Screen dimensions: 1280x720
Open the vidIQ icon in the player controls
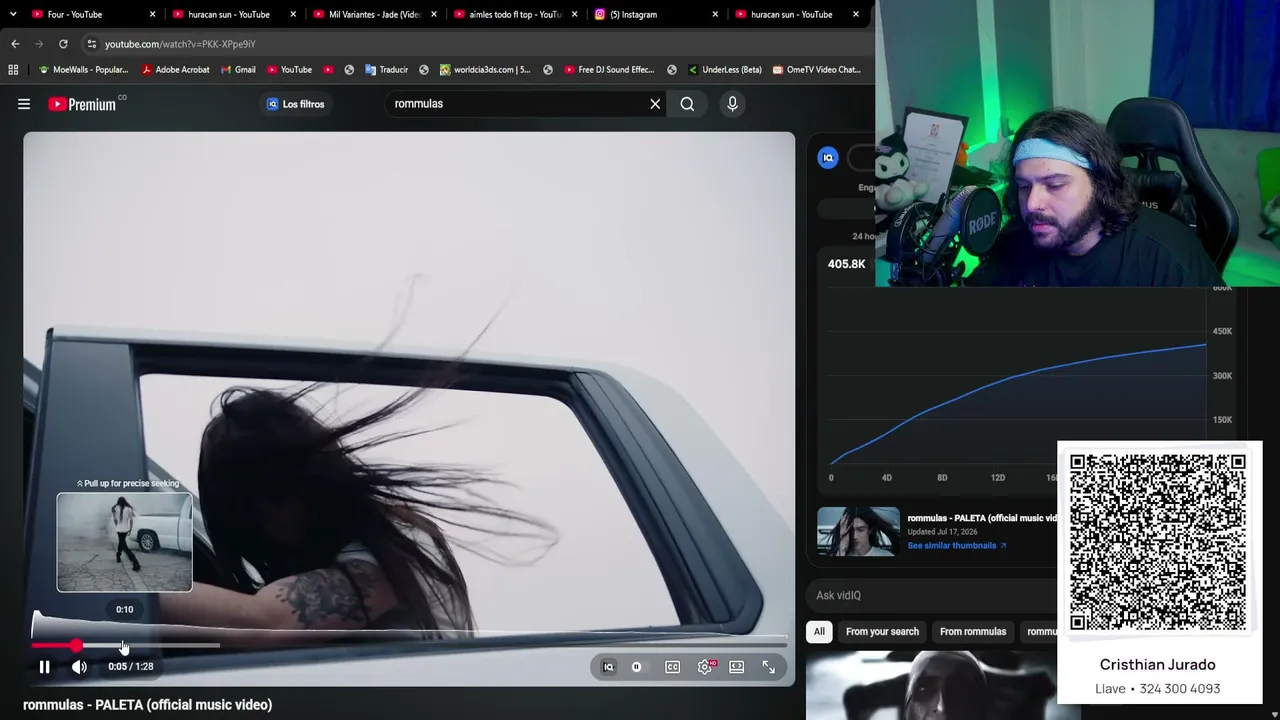pyautogui.click(x=608, y=667)
